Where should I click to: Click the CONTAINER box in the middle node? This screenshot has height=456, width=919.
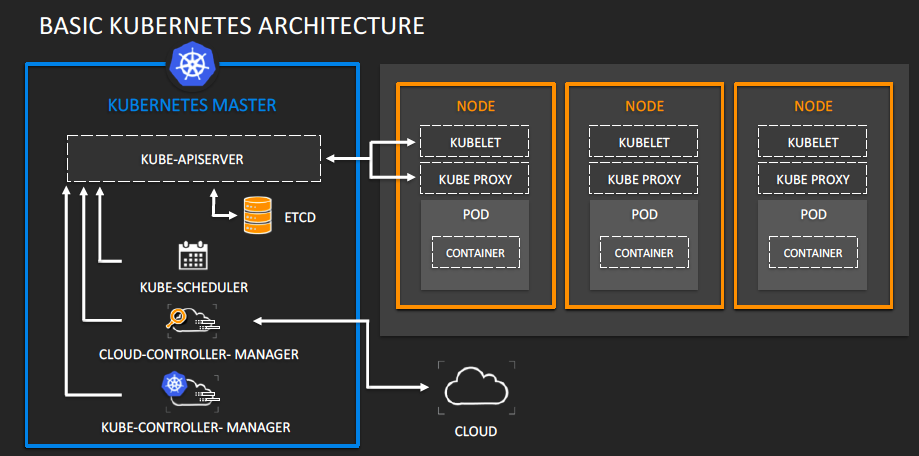(644, 253)
